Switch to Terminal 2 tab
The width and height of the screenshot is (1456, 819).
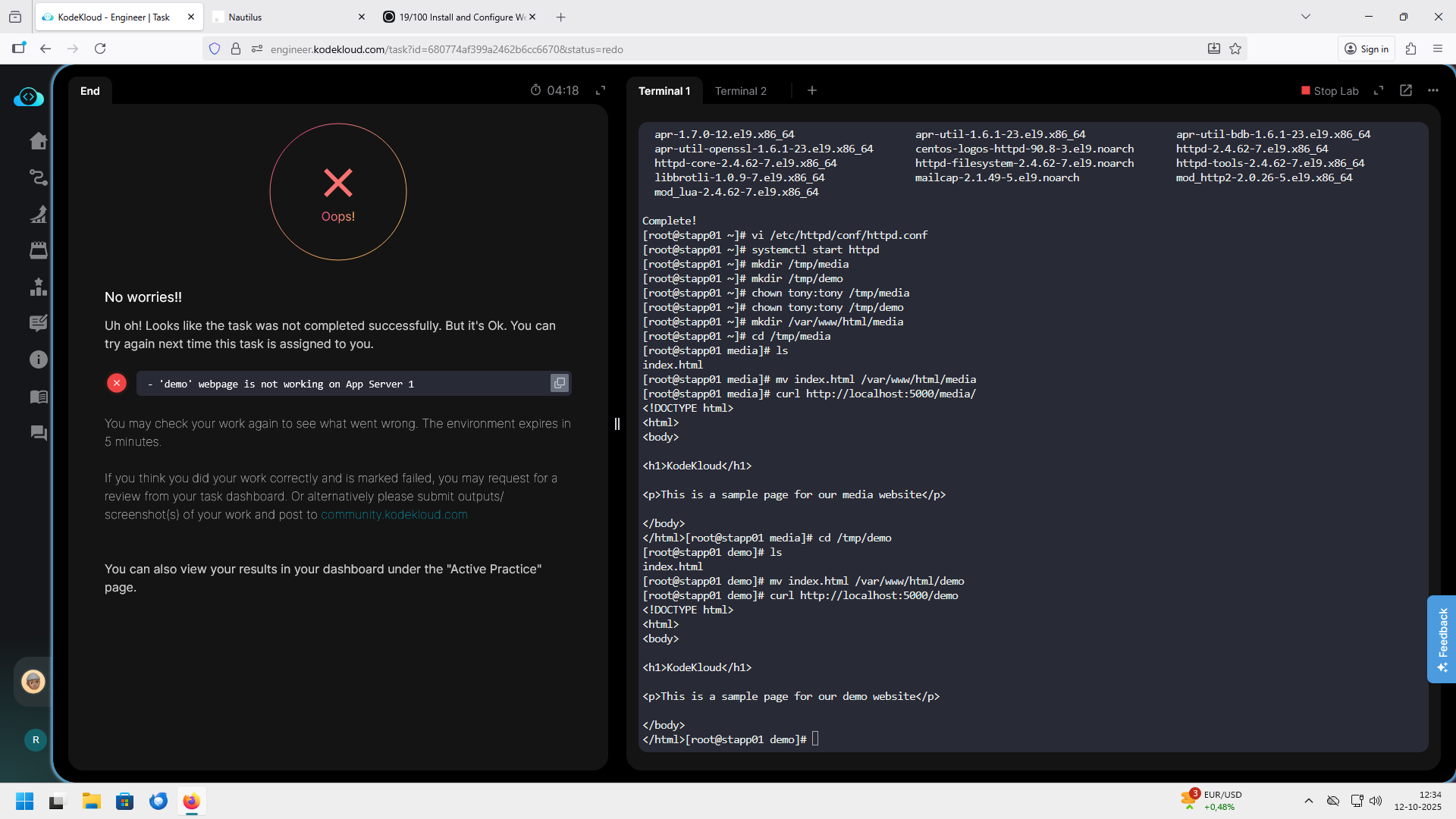pos(740,91)
